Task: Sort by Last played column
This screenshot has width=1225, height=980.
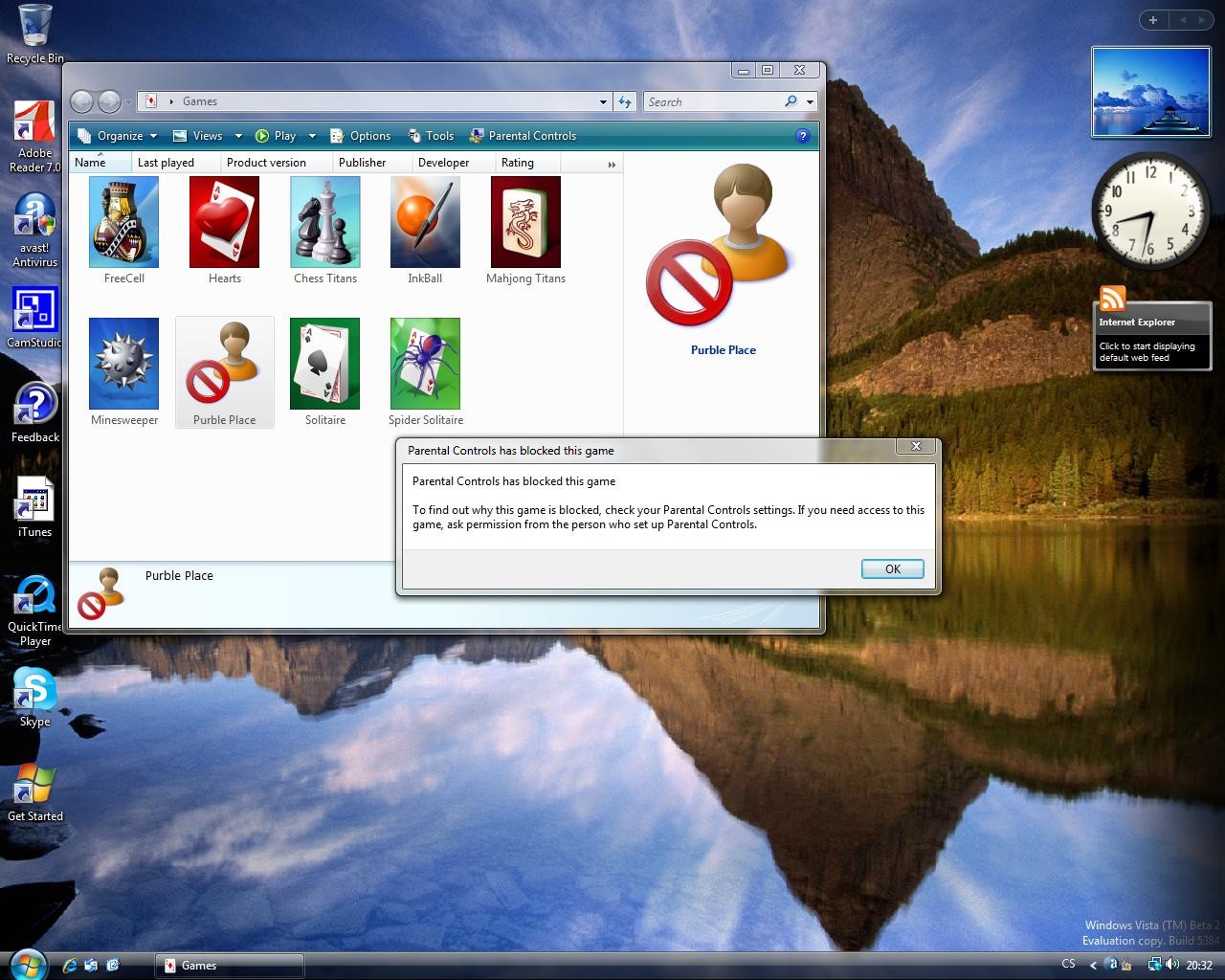Action: tap(176, 163)
